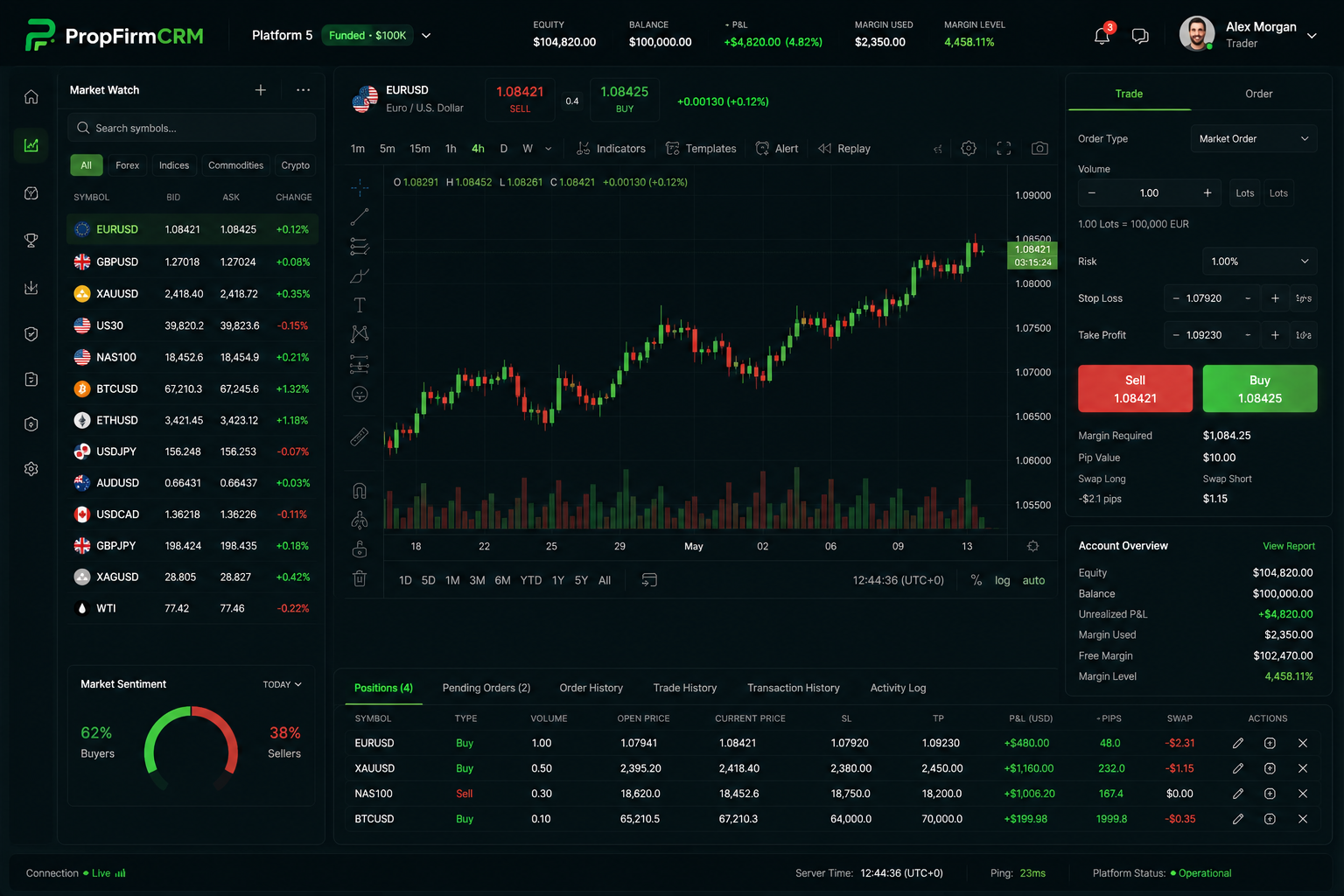Select the XAUUSD row in Market Watch

click(192, 294)
